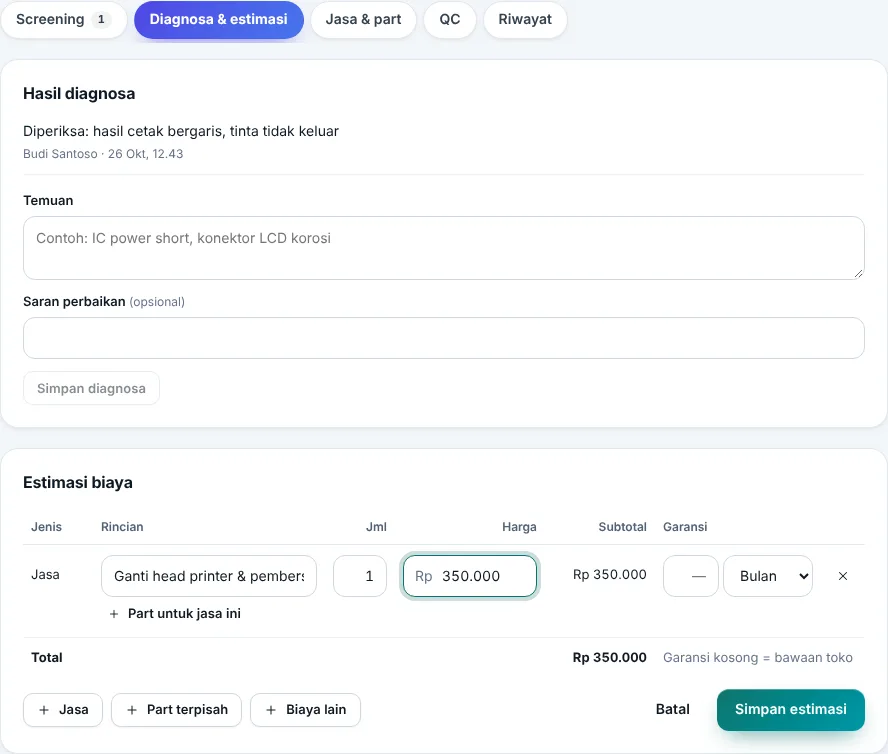Edit the Rincian field Ganti head printer

click(209, 576)
